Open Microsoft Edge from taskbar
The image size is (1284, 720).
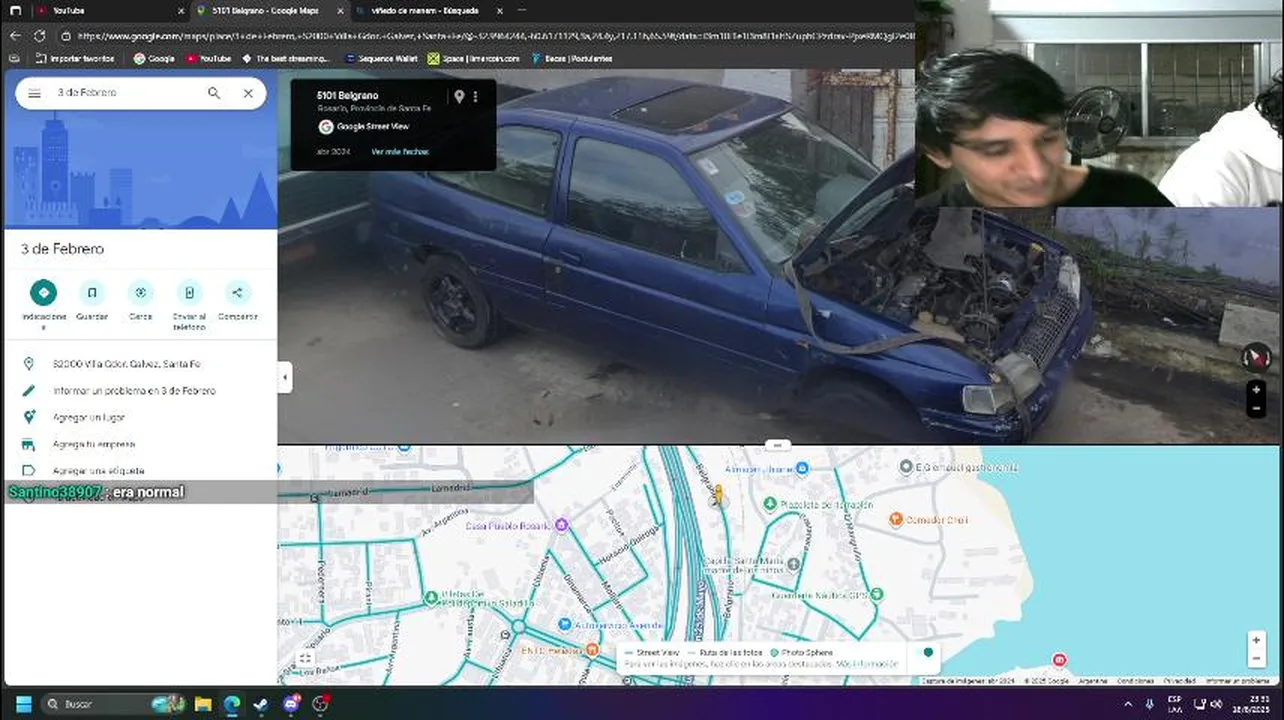tap(232, 704)
